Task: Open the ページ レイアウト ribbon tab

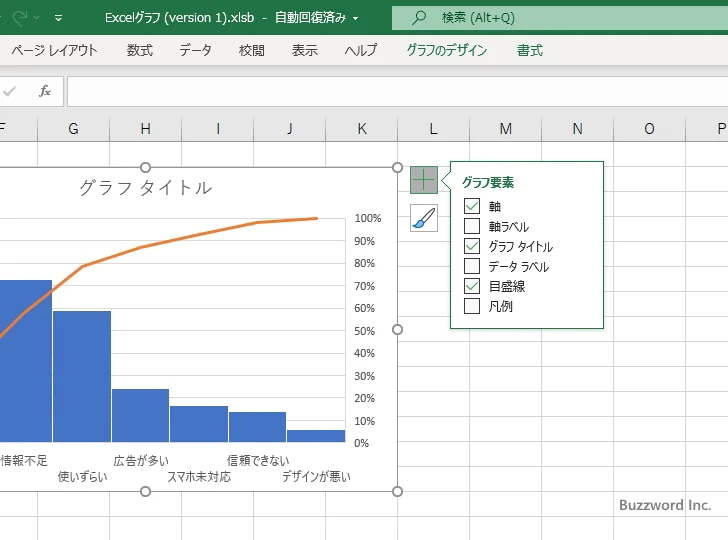Action: coord(54,50)
